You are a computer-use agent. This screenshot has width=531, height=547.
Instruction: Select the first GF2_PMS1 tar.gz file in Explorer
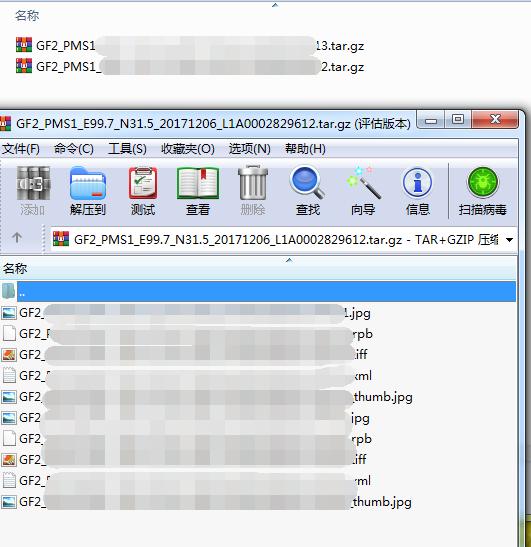[x=190, y=45]
